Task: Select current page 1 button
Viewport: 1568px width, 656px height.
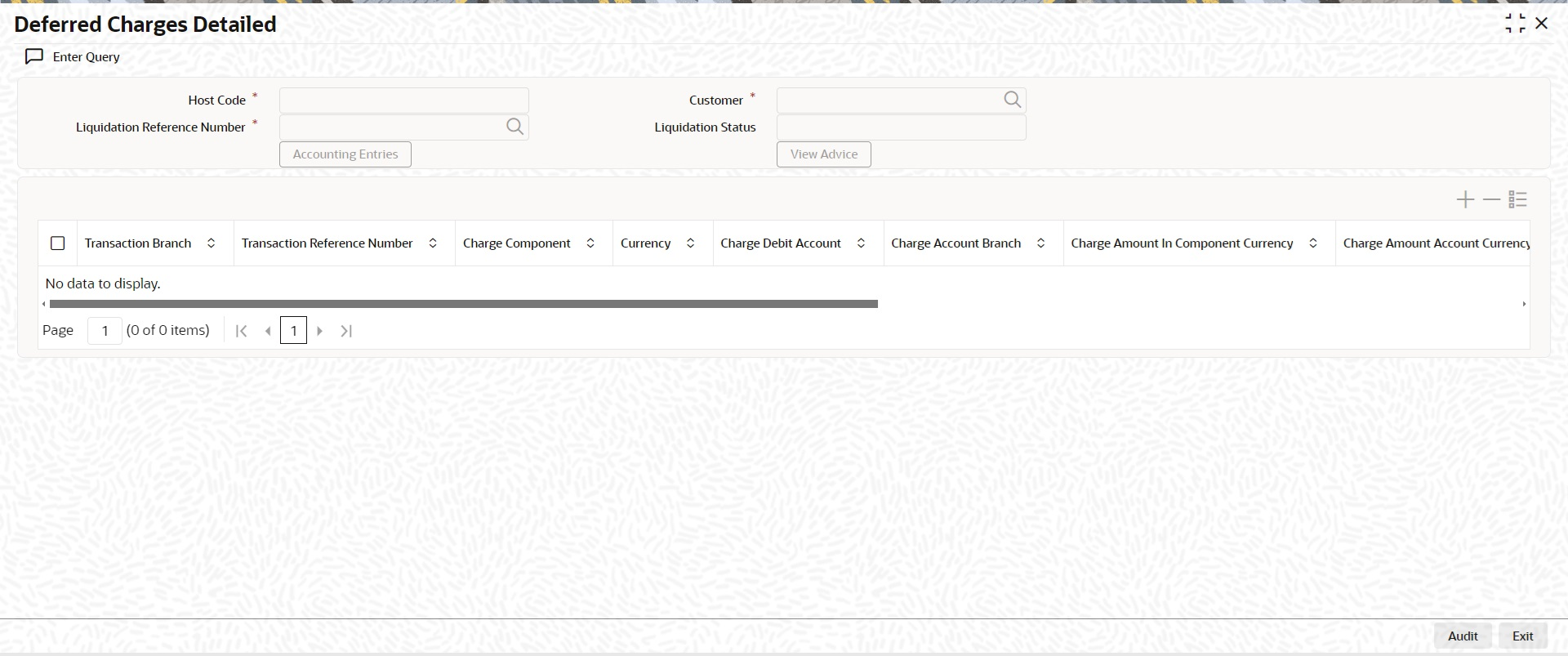Action: pyautogui.click(x=293, y=331)
